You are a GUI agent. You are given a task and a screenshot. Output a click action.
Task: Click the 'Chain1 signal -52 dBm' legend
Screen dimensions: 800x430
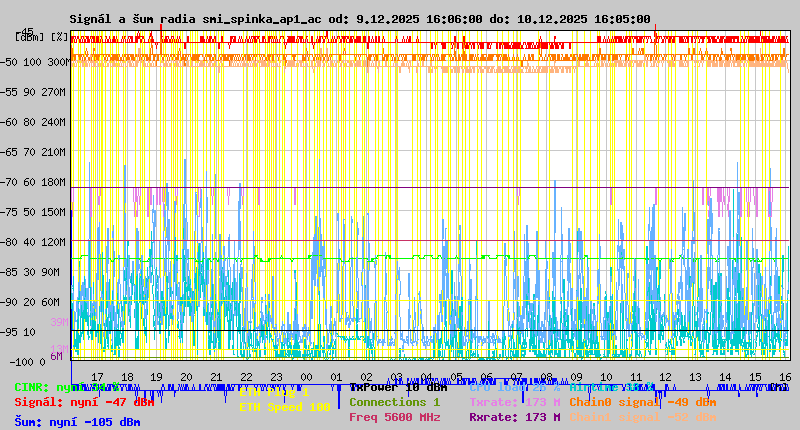[643, 417]
